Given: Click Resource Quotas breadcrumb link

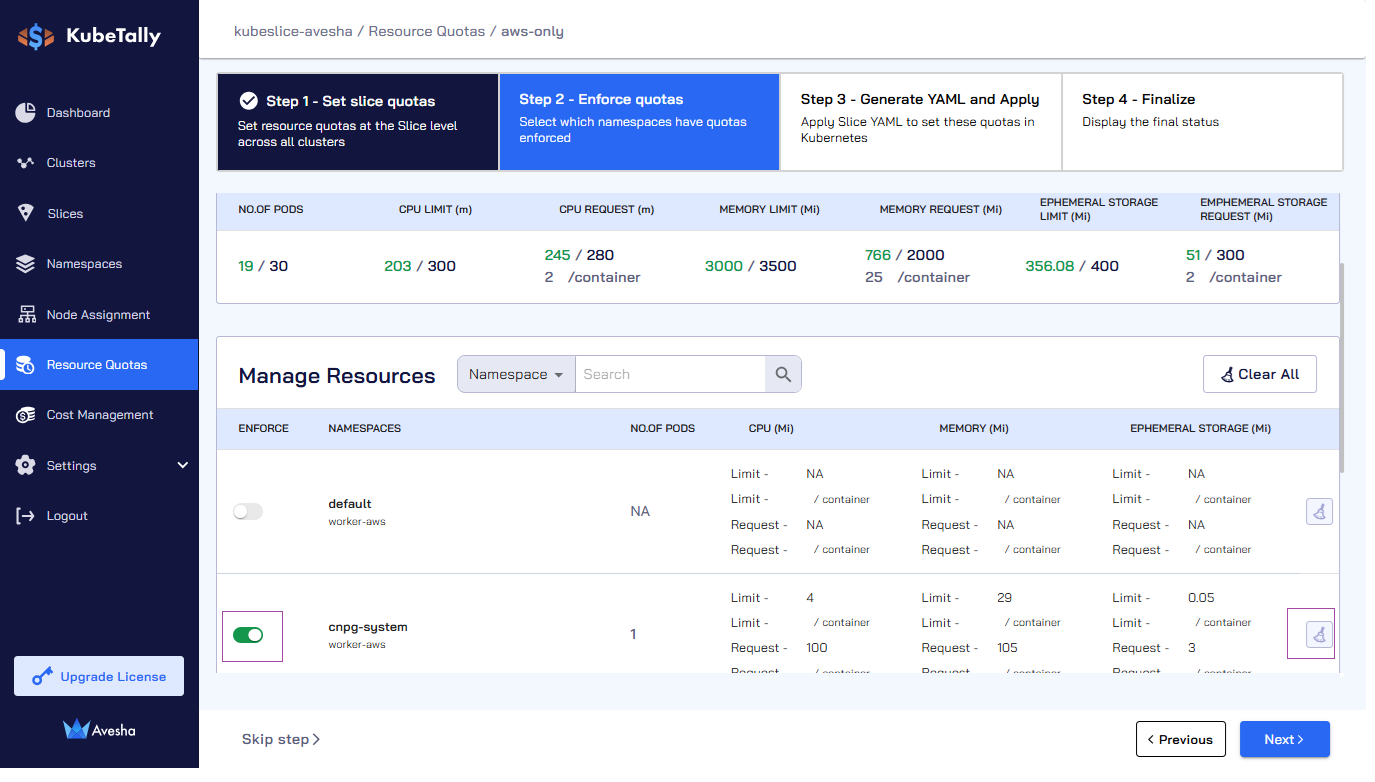Looking at the screenshot, I should coord(427,31).
